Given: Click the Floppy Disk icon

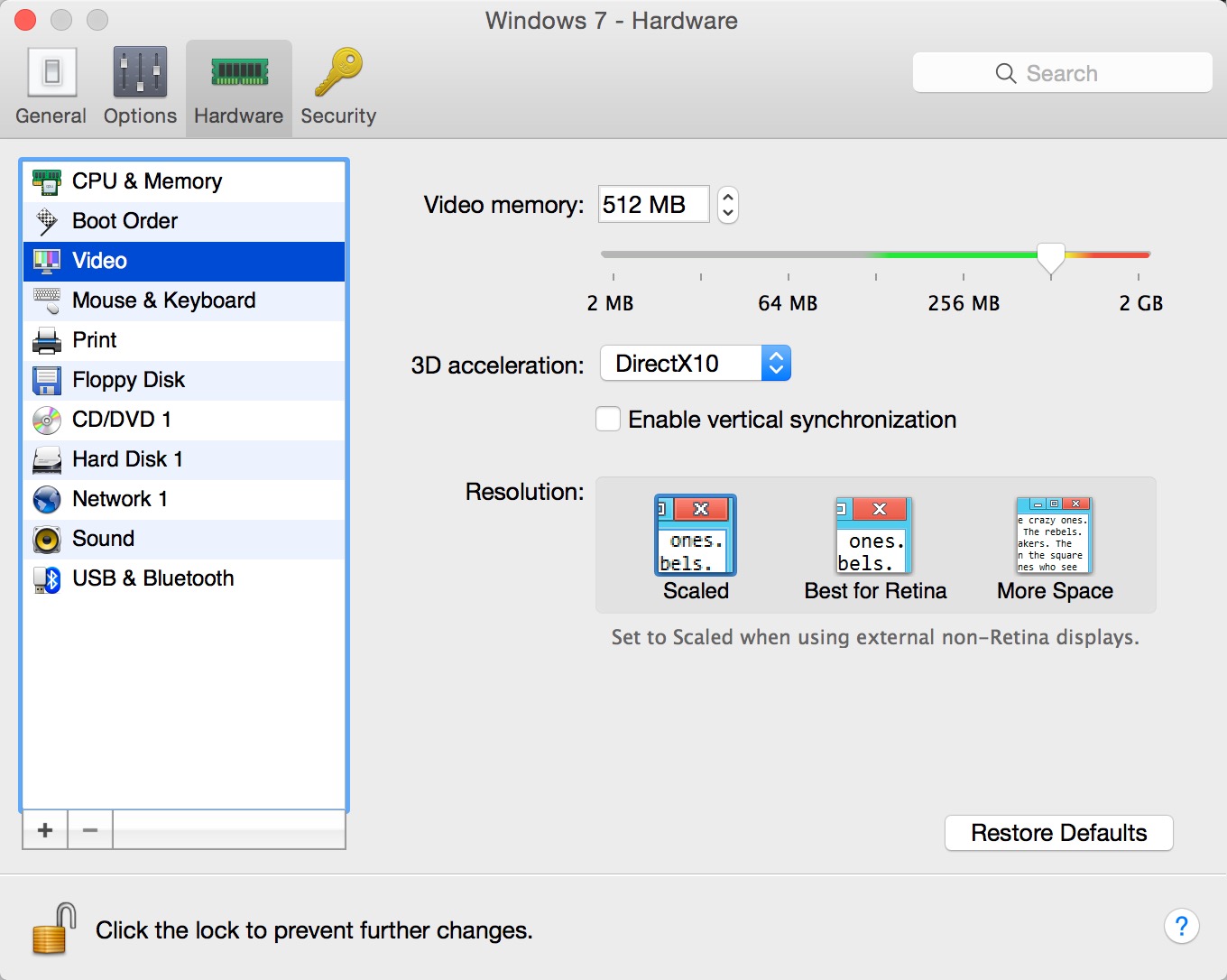Looking at the screenshot, I should [x=47, y=380].
